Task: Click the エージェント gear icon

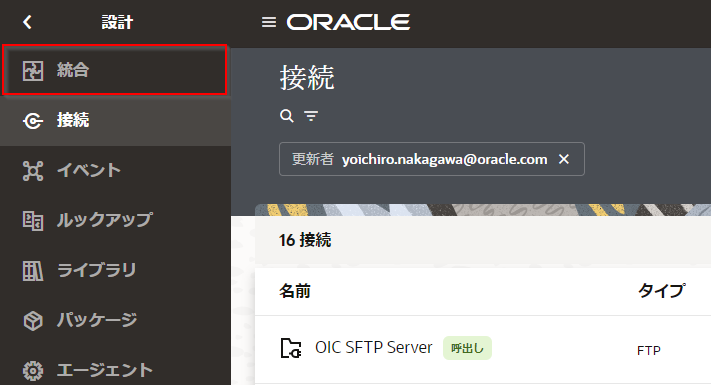Action: click(33, 370)
